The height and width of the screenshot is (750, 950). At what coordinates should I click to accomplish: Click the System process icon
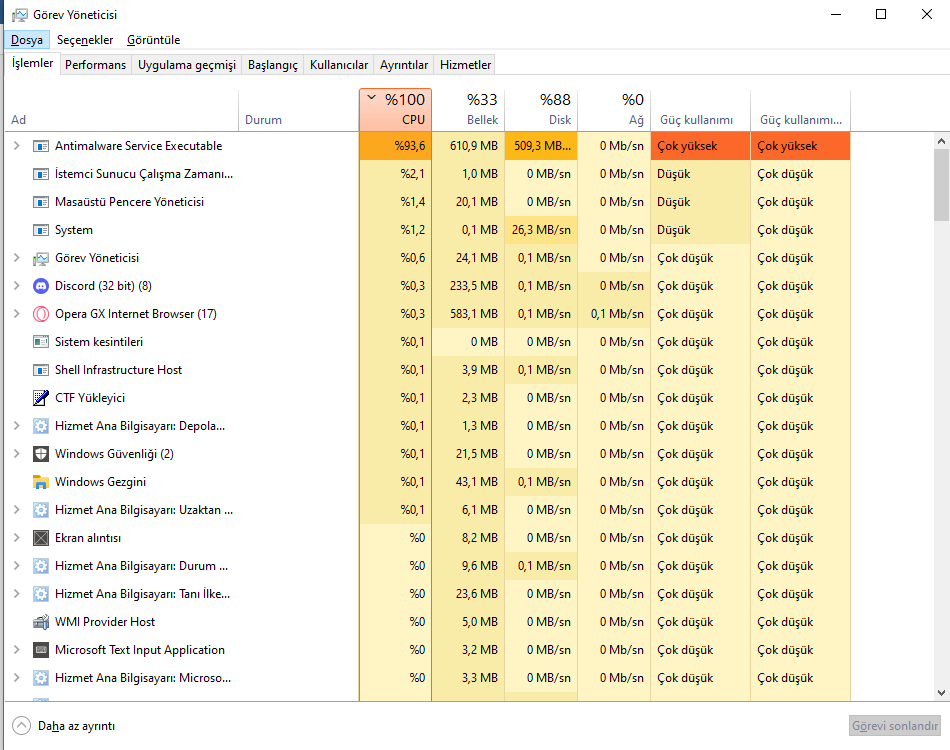(41, 230)
